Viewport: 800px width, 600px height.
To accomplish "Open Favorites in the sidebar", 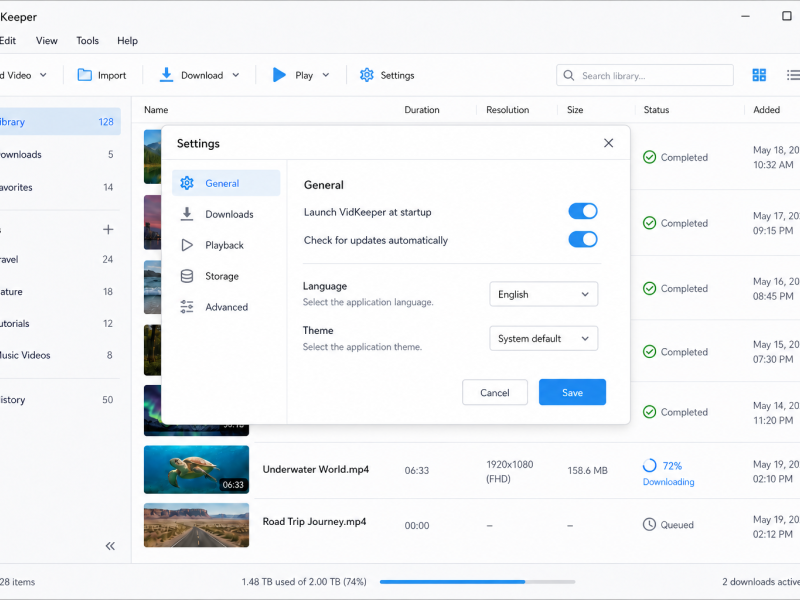I will coord(58,187).
